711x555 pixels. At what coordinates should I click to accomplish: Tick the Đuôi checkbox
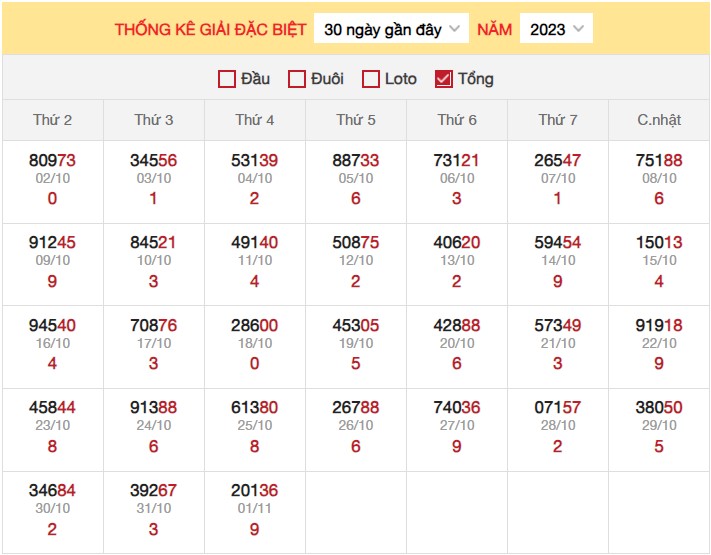click(x=297, y=79)
